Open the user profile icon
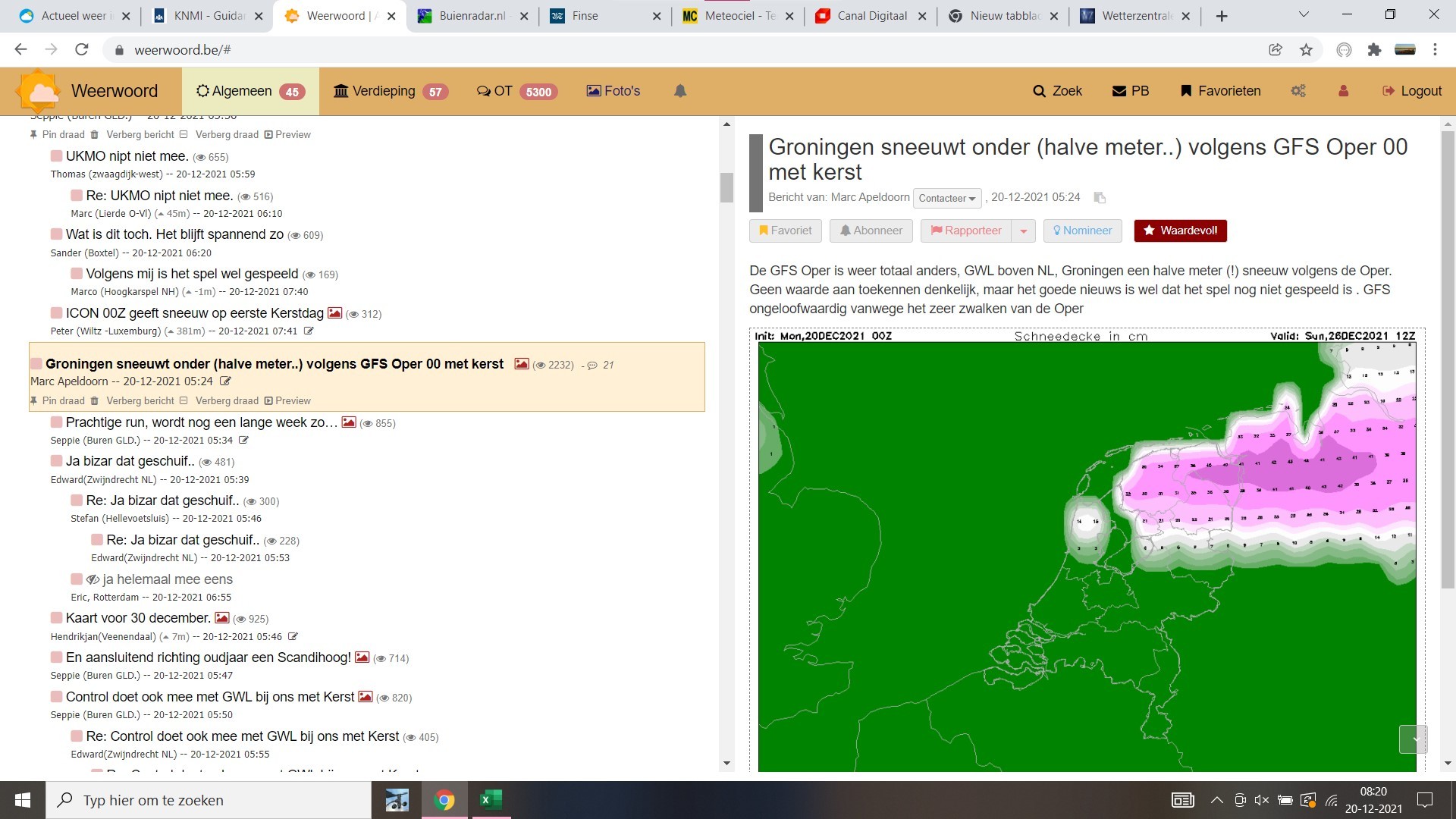The image size is (1456, 819). coord(1344,91)
